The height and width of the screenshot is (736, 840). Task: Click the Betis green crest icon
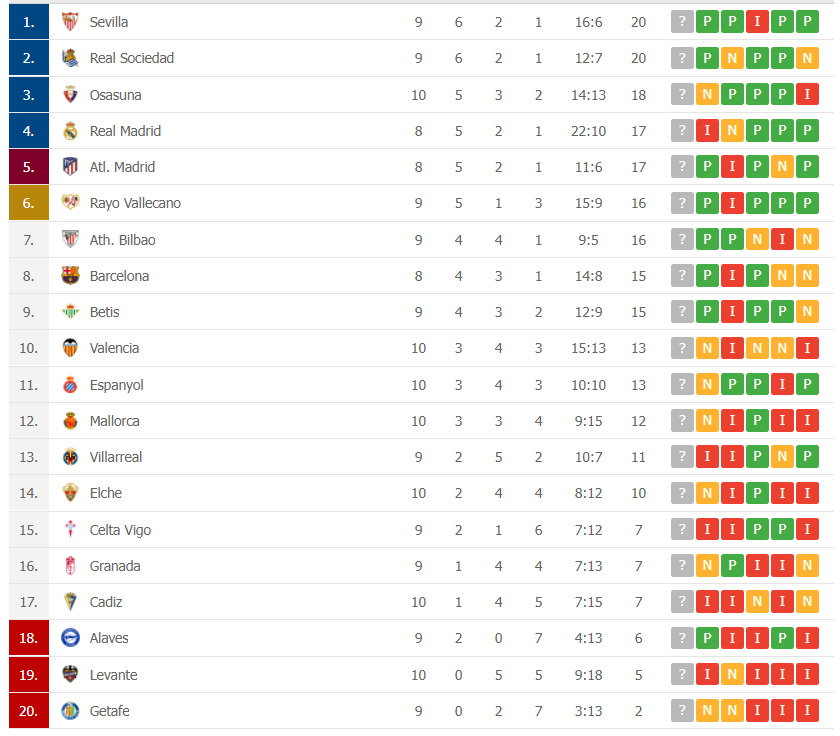(x=70, y=312)
